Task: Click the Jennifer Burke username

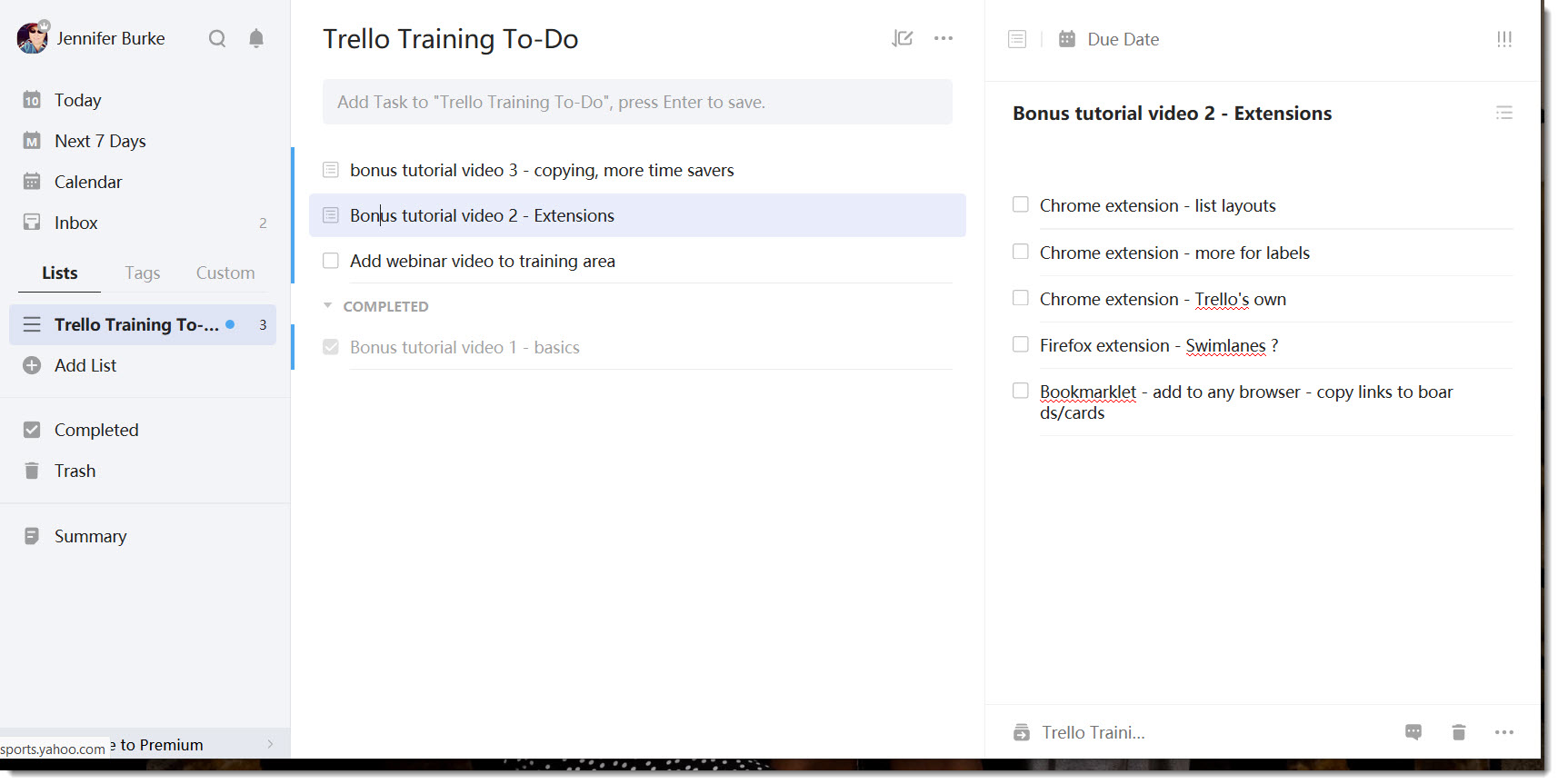Action: click(x=111, y=38)
